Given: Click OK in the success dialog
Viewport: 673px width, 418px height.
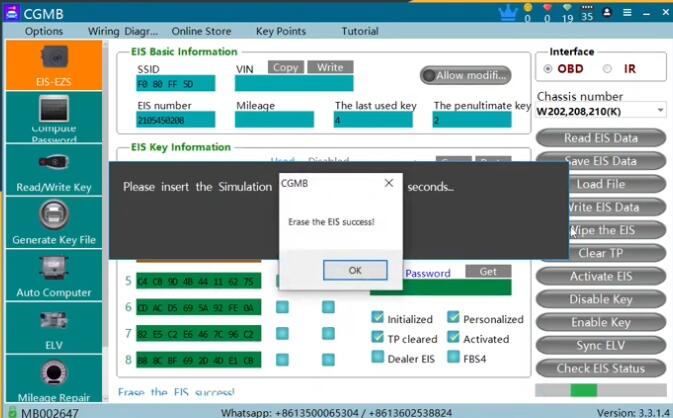Looking at the screenshot, I should pos(355,270).
